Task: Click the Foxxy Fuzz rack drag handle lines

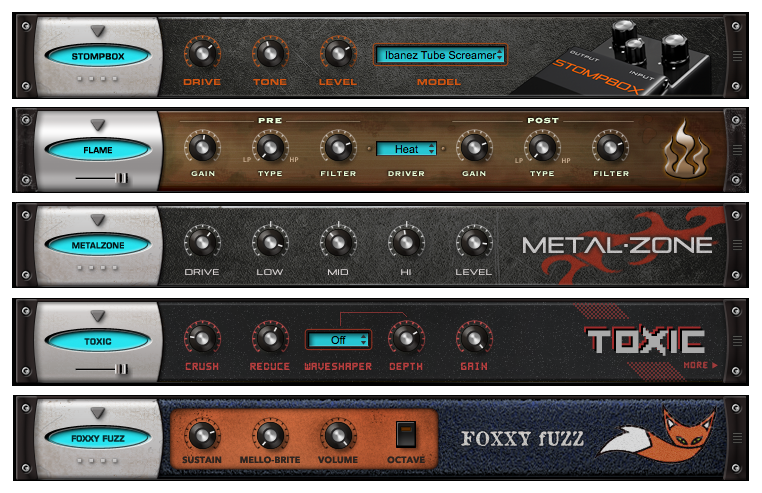Action: click(737, 438)
